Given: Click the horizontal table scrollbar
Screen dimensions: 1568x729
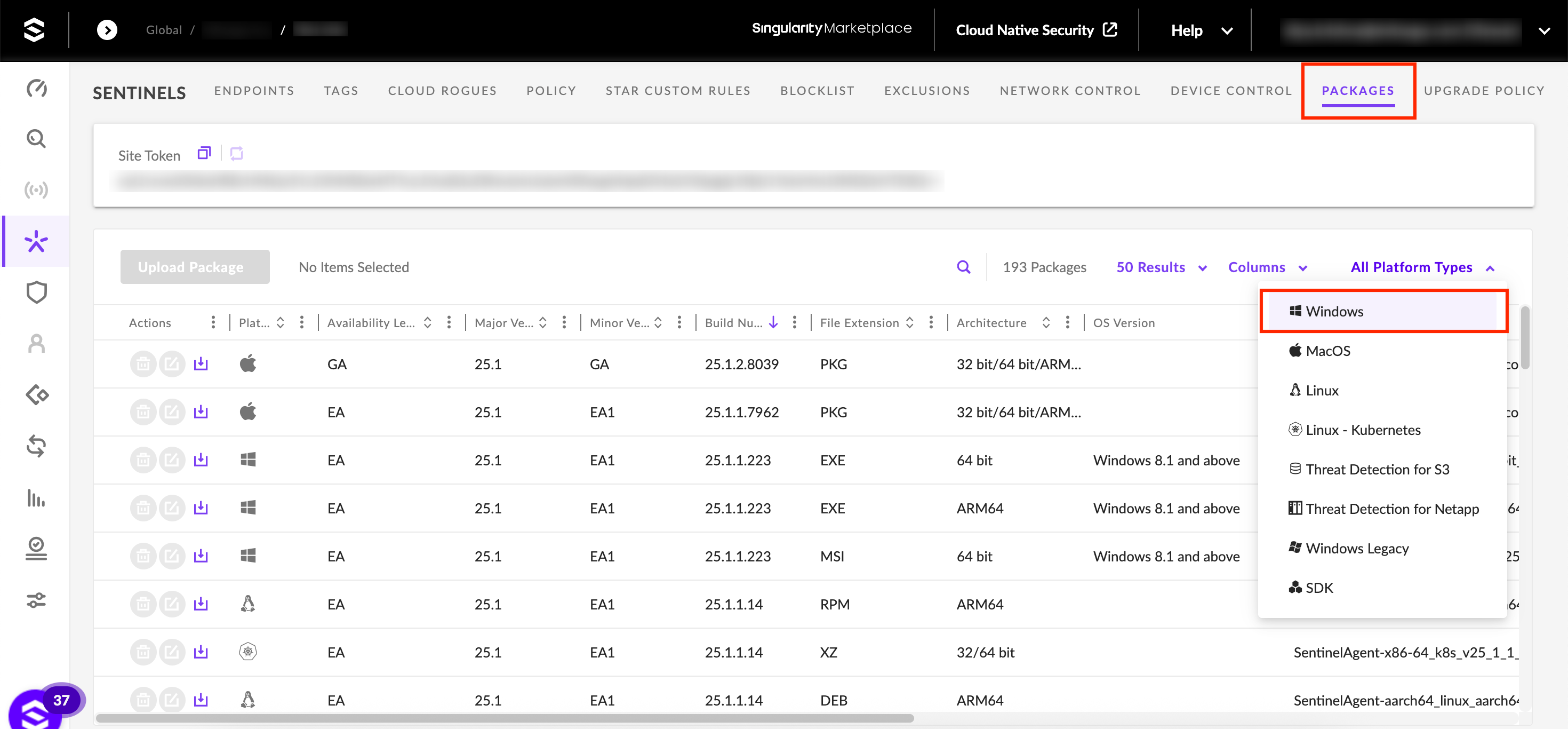Looking at the screenshot, I should point(505,718).
